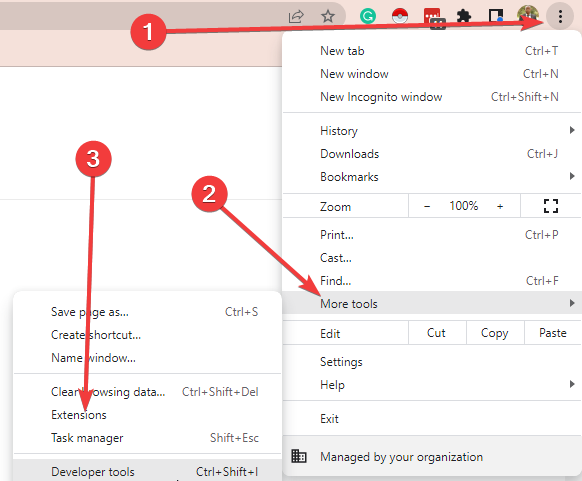This screenshot has width=582, height=481.
Task: Open Developer tools from the submenu
Action: click(x=147, y=471)
